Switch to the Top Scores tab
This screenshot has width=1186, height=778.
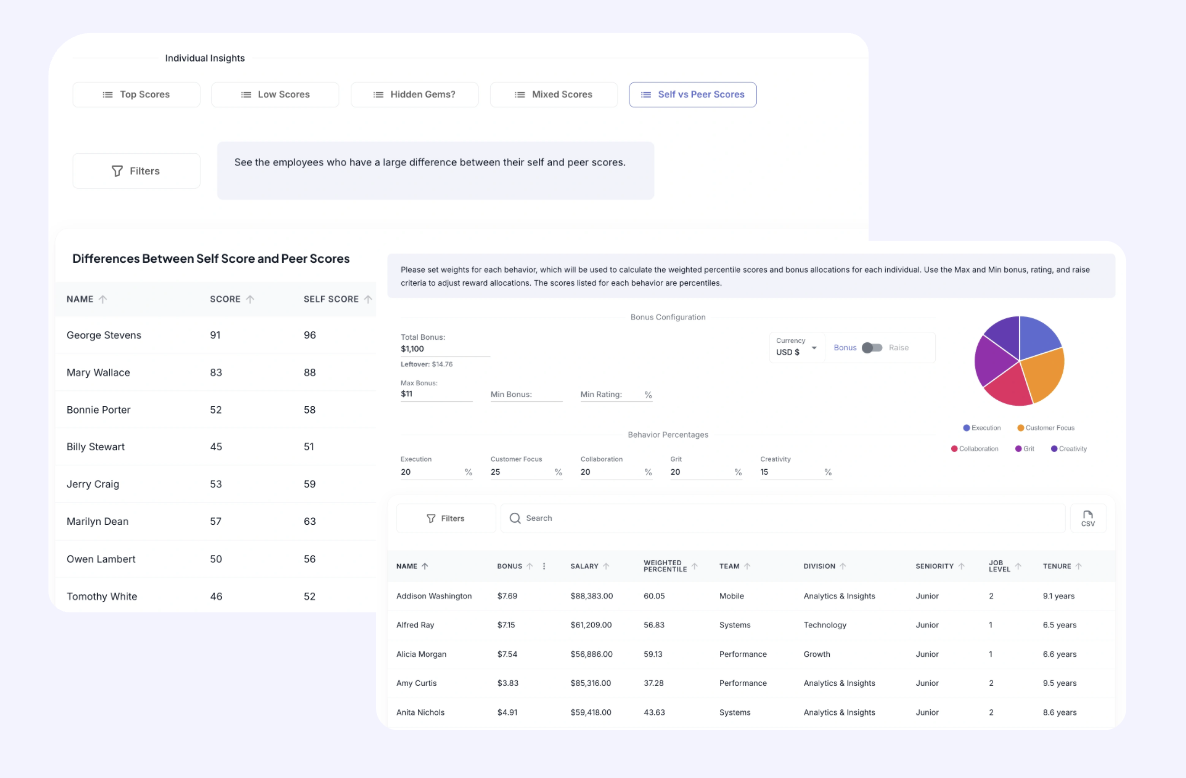click(137, 95)
